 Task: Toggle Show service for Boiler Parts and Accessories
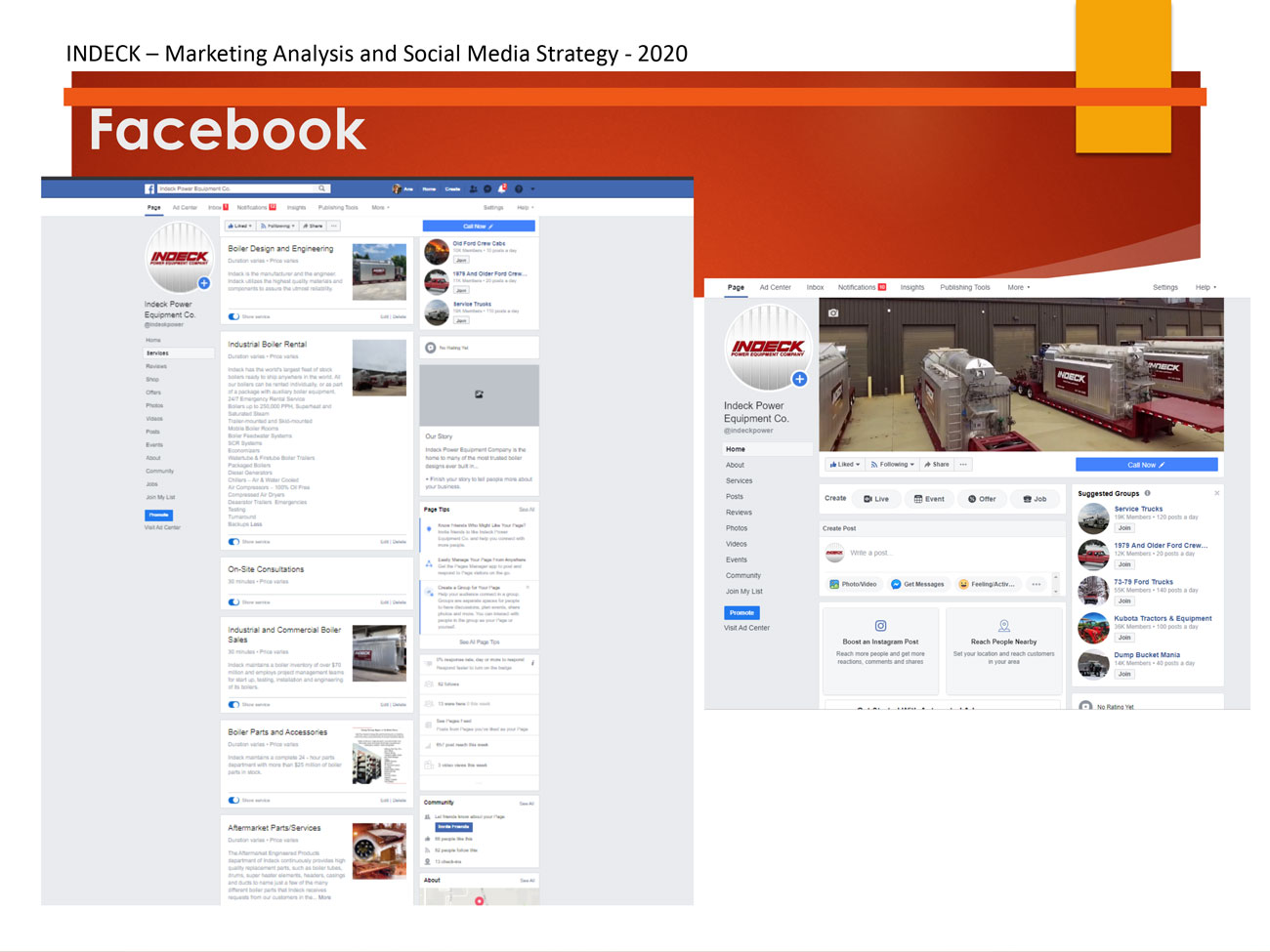234,800
